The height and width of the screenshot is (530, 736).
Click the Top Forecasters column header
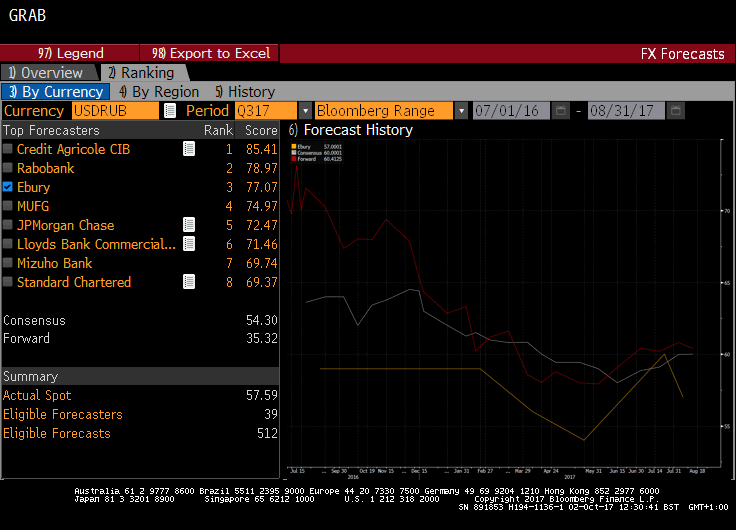click(x=51, y=130)
